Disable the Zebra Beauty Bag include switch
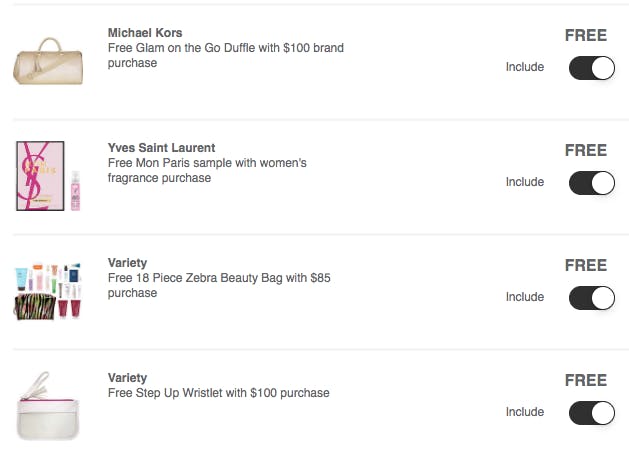Screen dimensions: 629x460 pyautogui.click(x=591, y=298)
